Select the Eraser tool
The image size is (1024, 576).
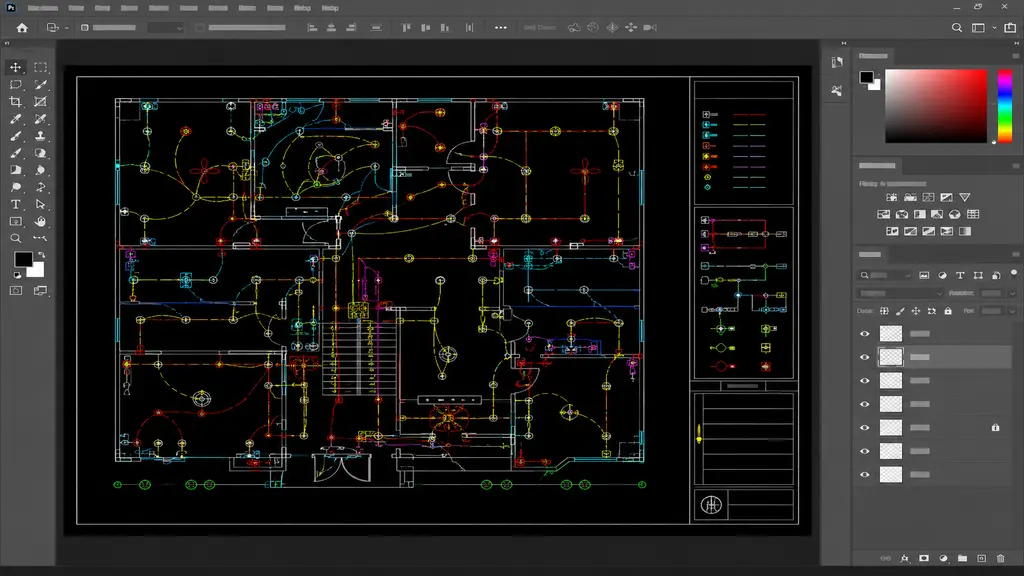(40, 153)
